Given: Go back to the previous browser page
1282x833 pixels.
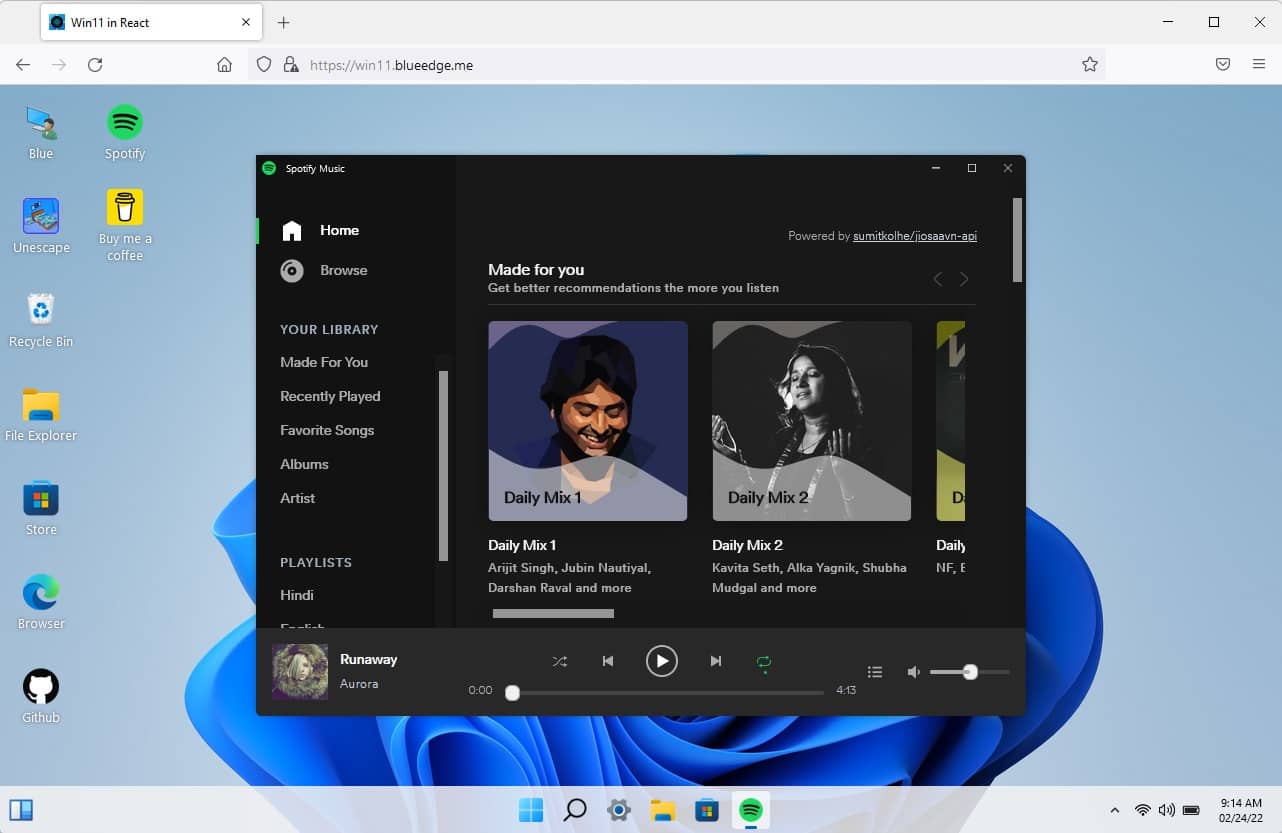Looking at the screenshot, I should (23, 64).
